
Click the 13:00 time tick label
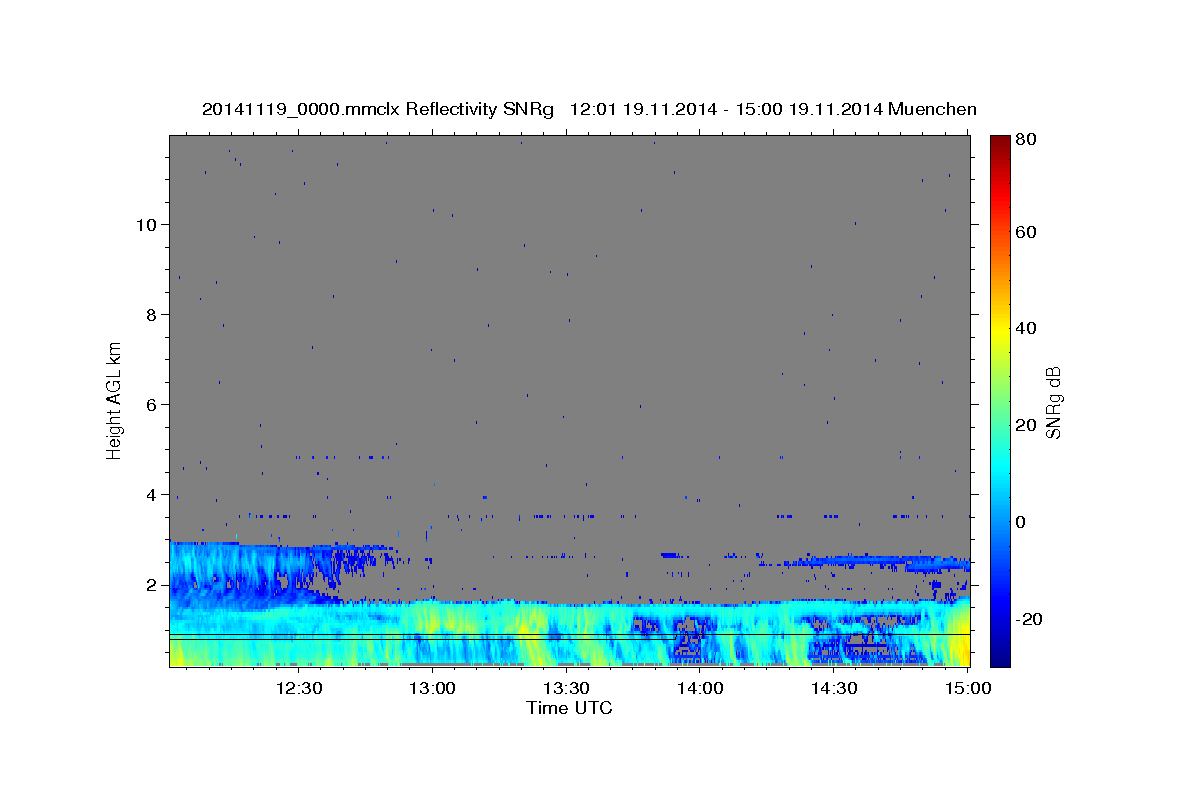tap(432, 688)
